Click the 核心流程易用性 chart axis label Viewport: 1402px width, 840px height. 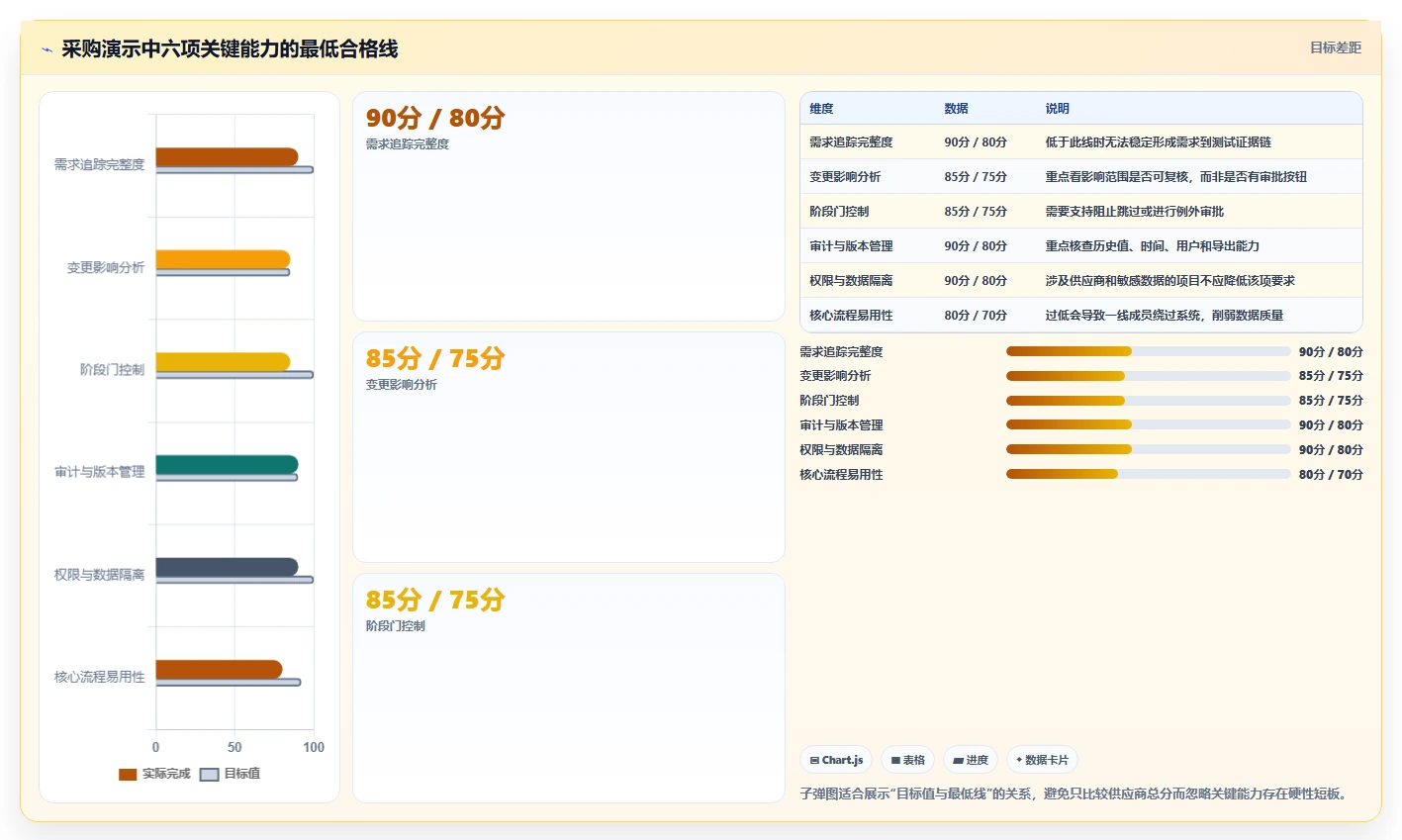point(100,677)
